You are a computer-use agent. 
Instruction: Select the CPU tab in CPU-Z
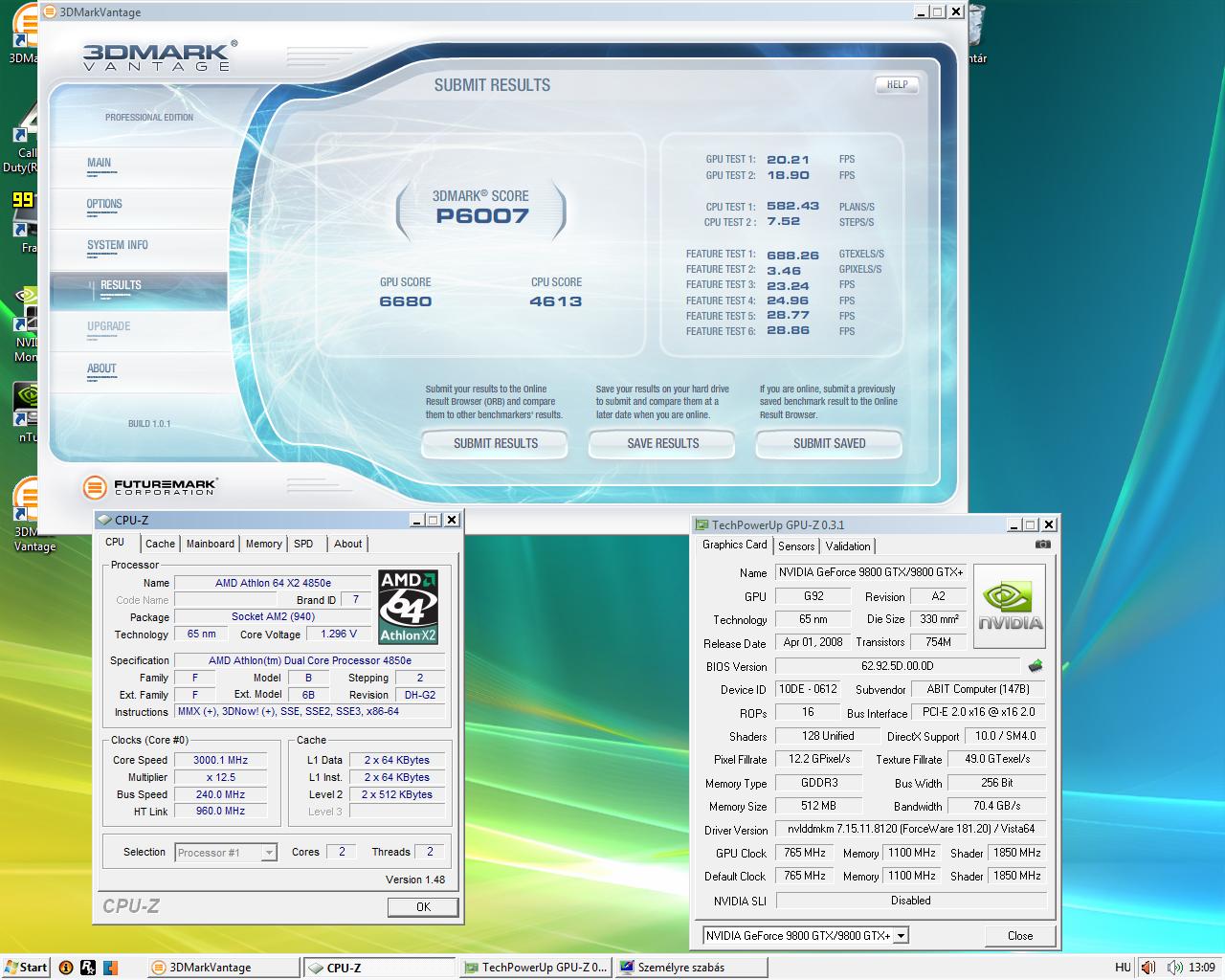(x=115, y=542)
